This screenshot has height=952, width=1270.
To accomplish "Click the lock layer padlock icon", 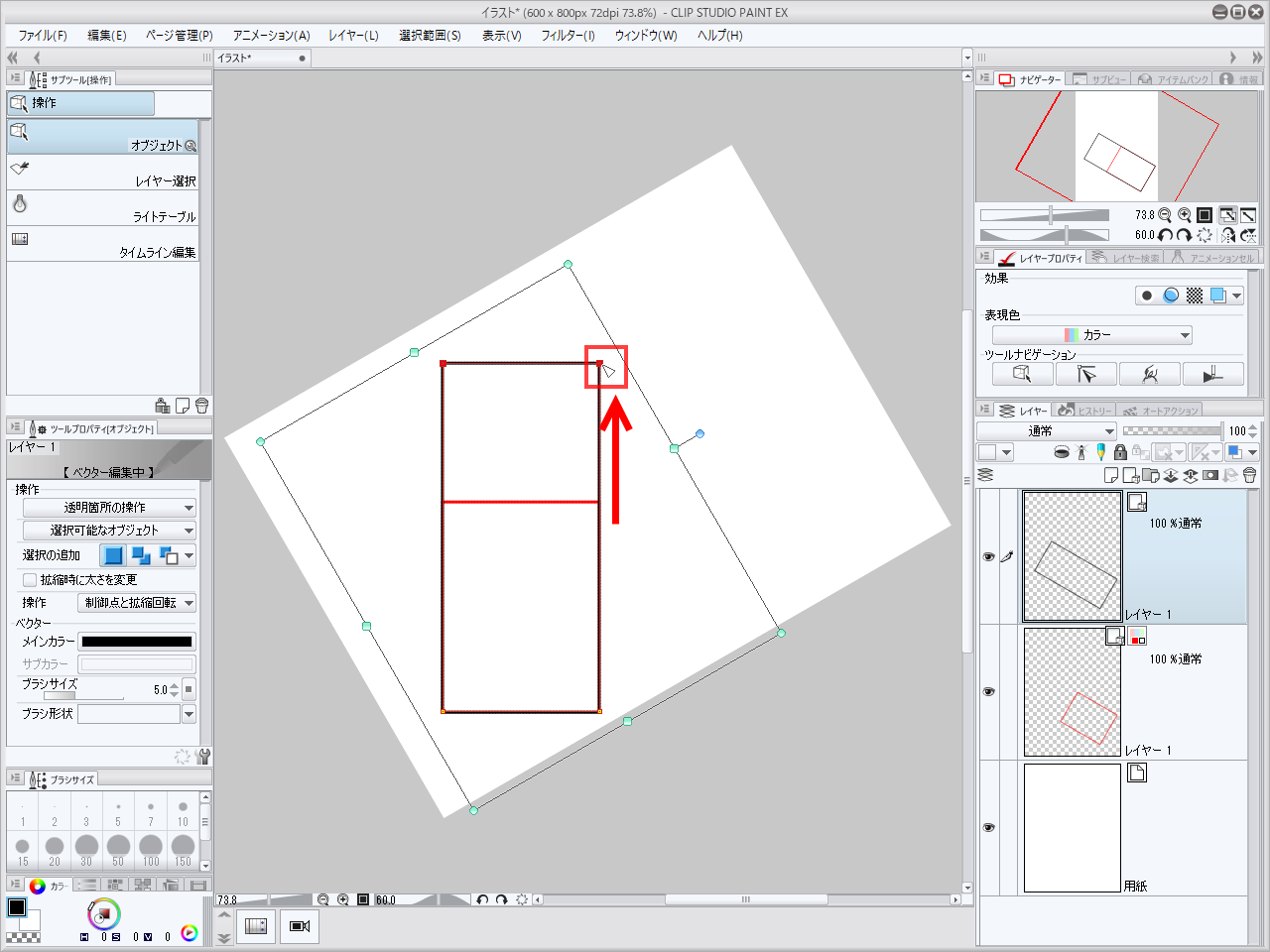I will pos(1120,452).
